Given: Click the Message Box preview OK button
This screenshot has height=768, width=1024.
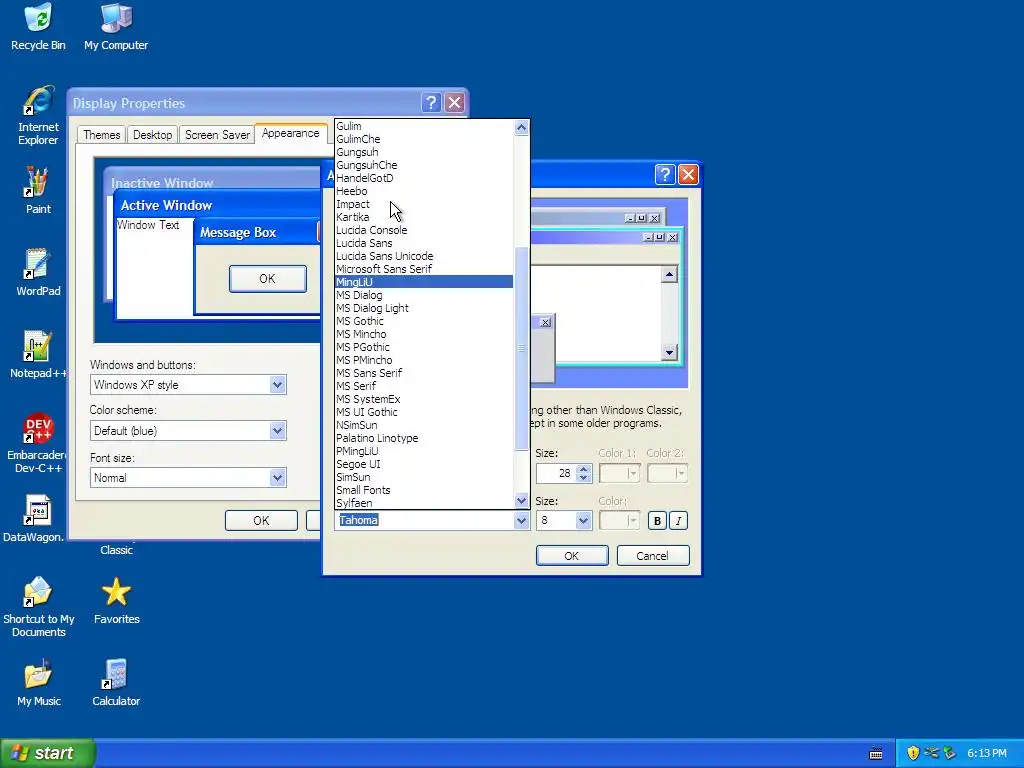Looking at the screenshot, I should coord(267,279).
